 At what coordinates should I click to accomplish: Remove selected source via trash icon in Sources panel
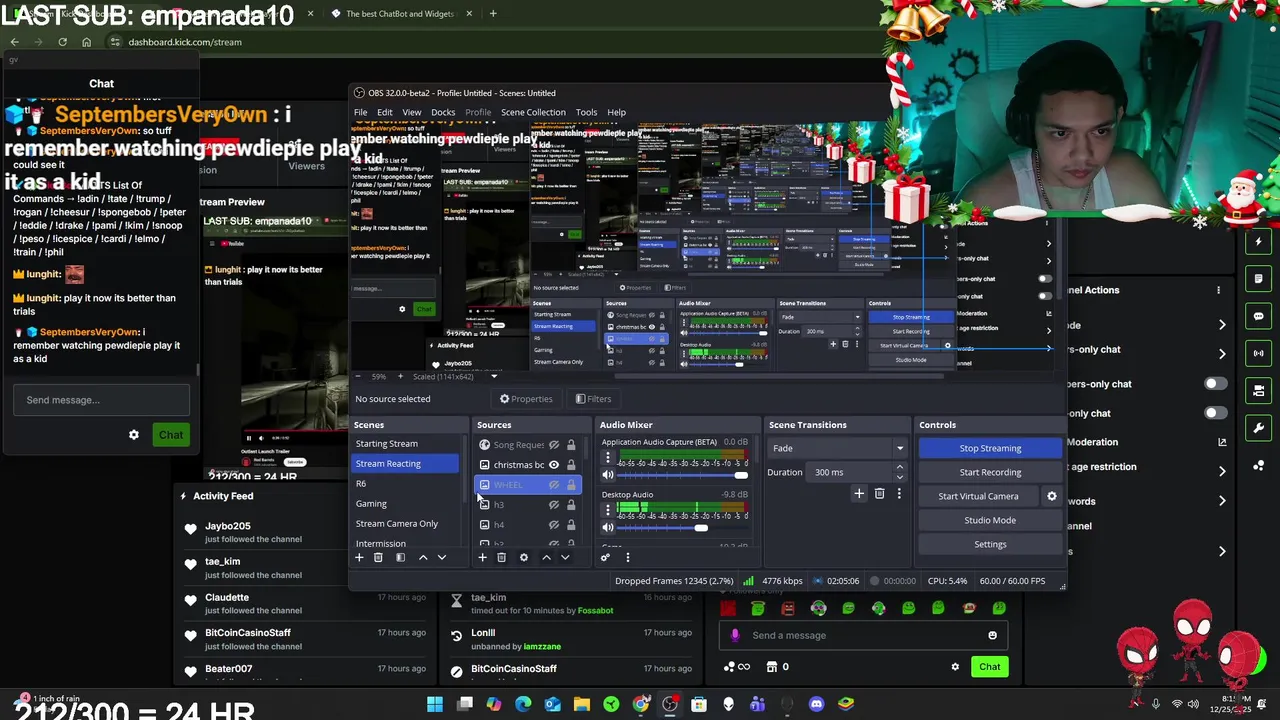501,557
